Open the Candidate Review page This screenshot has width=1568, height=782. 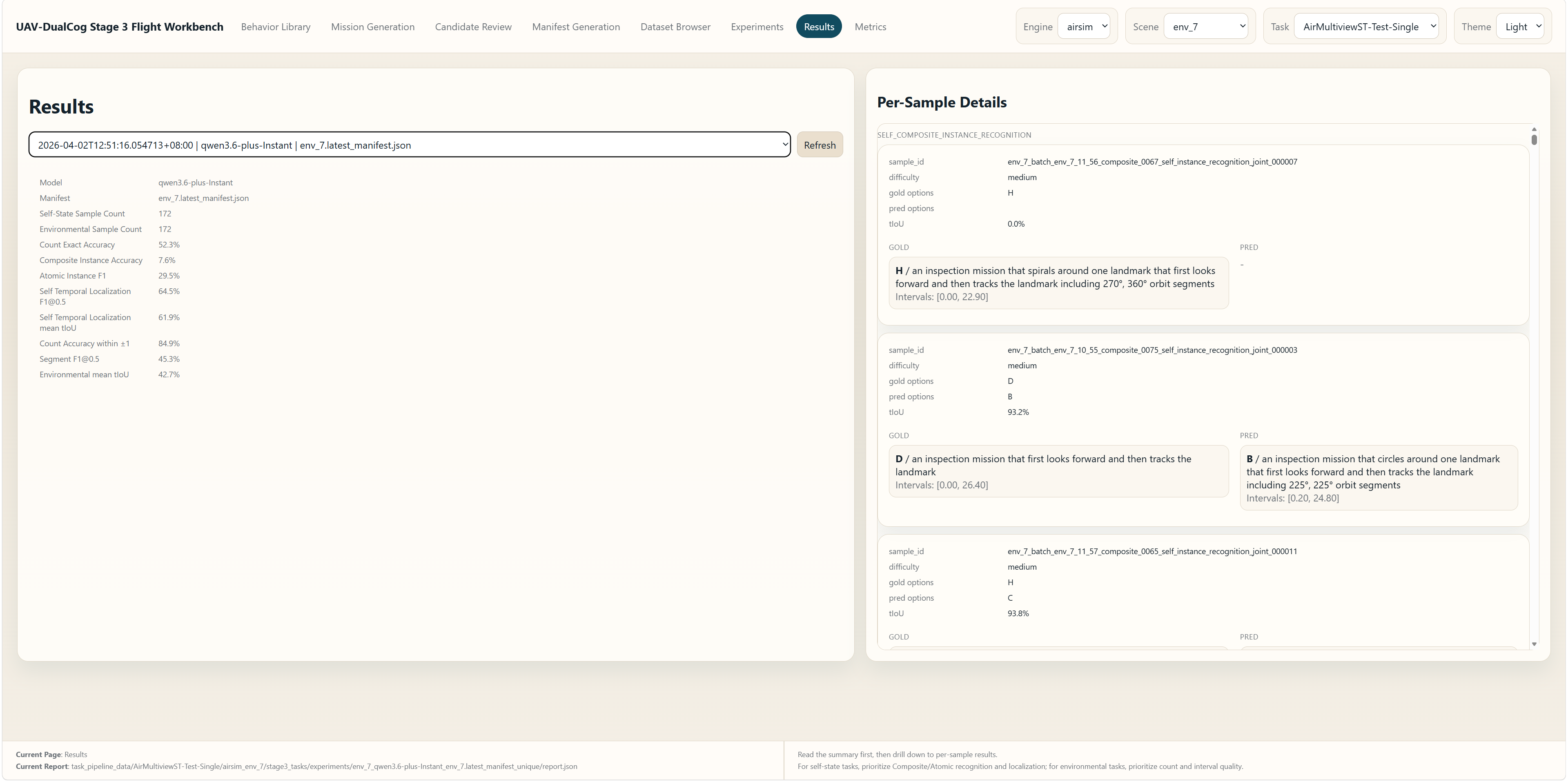[473, 26]
